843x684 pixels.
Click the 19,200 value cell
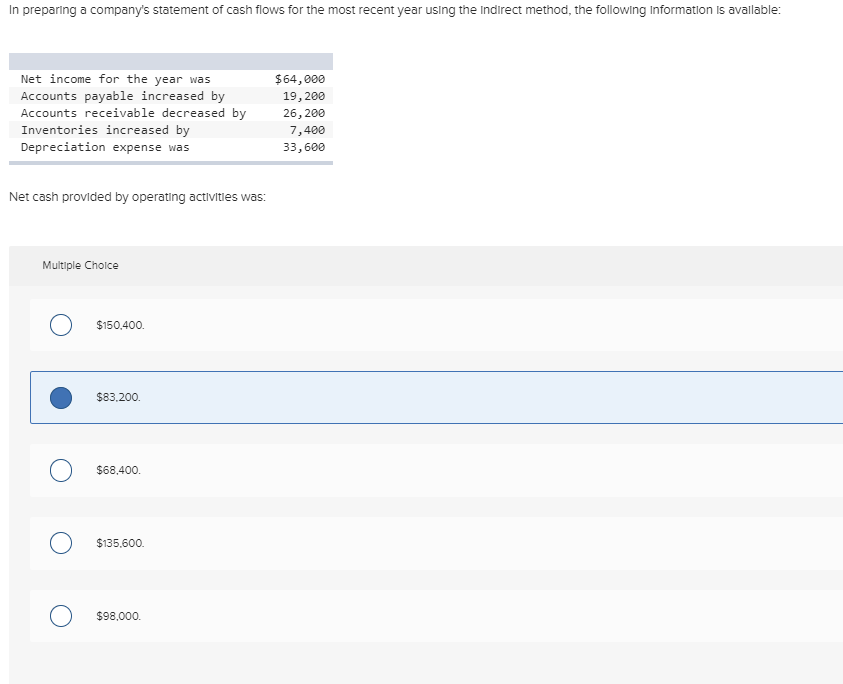point(304,96)
